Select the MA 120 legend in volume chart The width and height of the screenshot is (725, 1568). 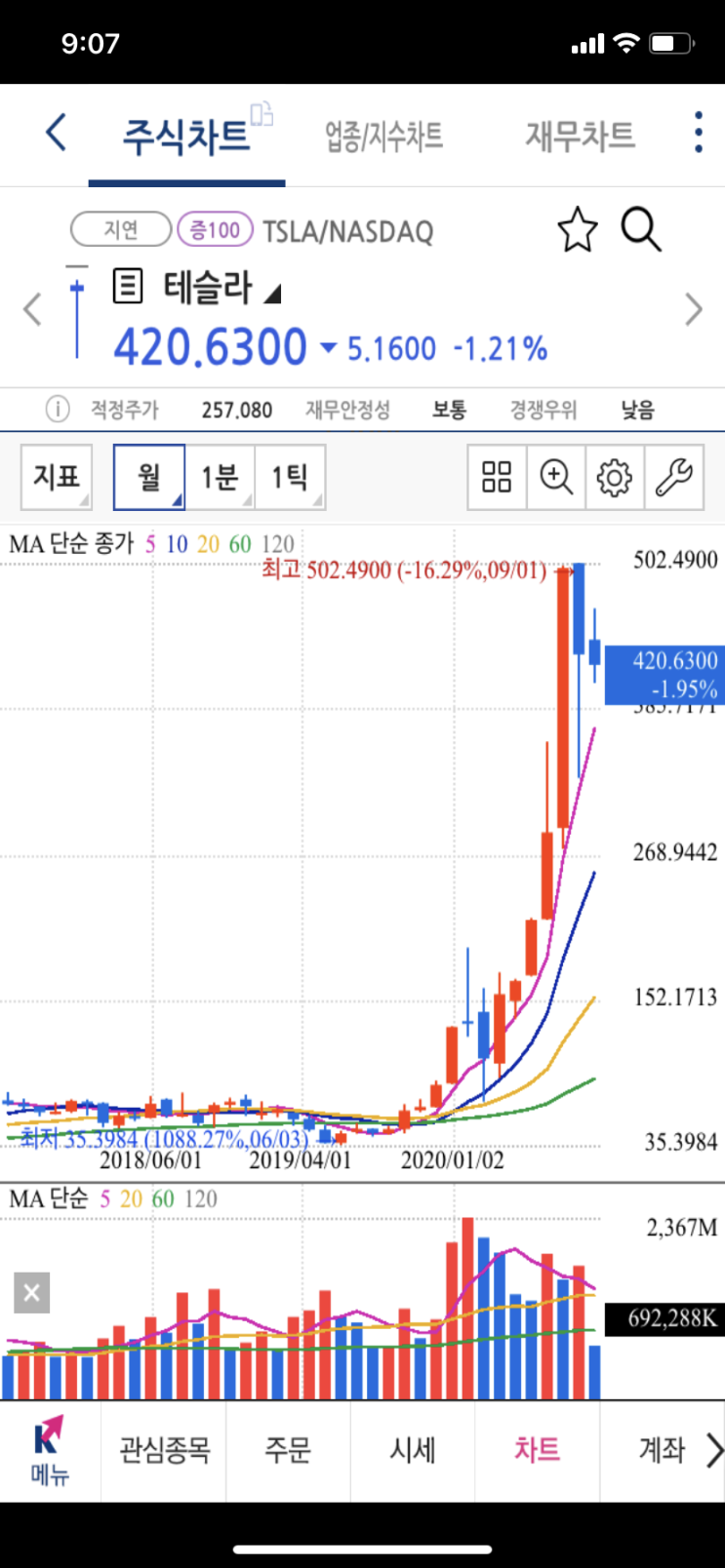(x=200, y=1198)
